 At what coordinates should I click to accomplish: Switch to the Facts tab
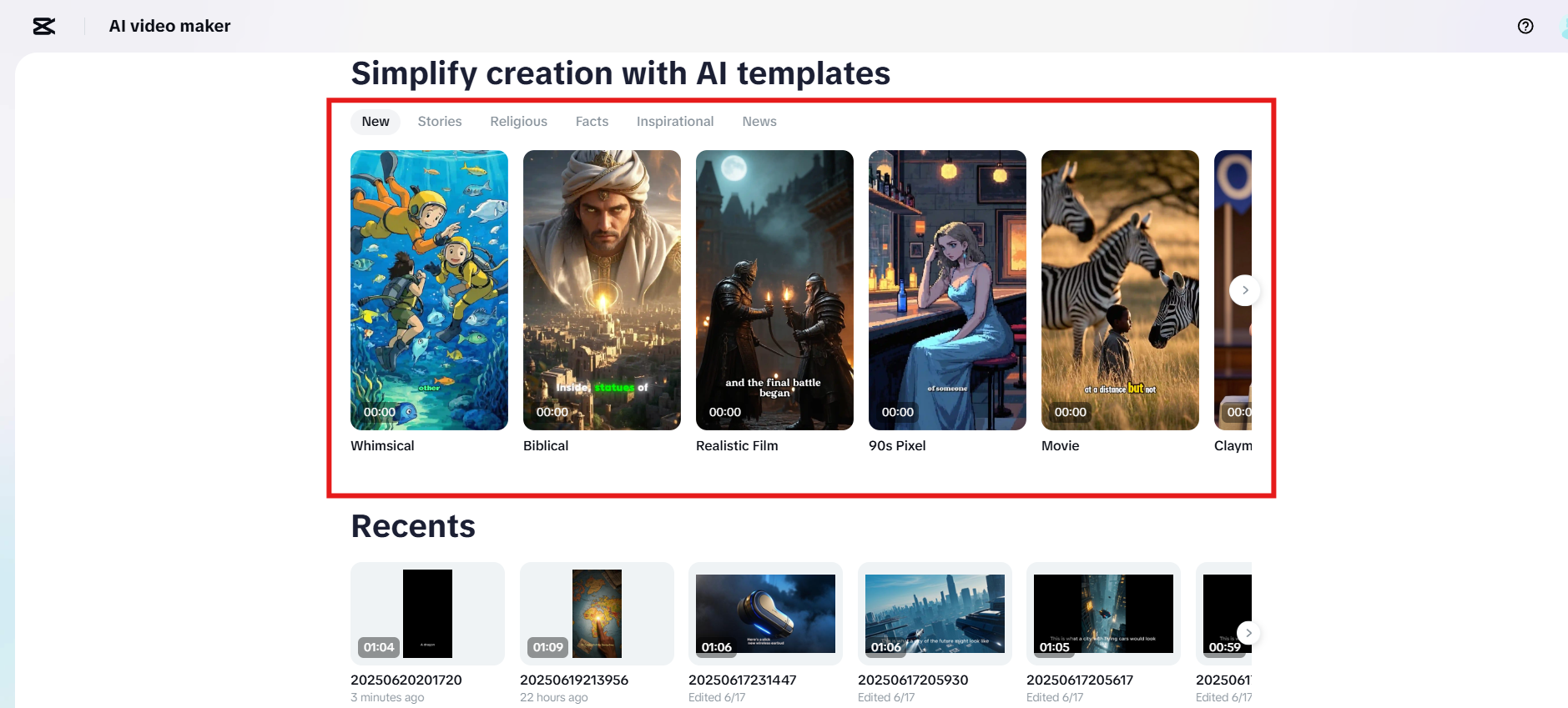pos(592,122)
